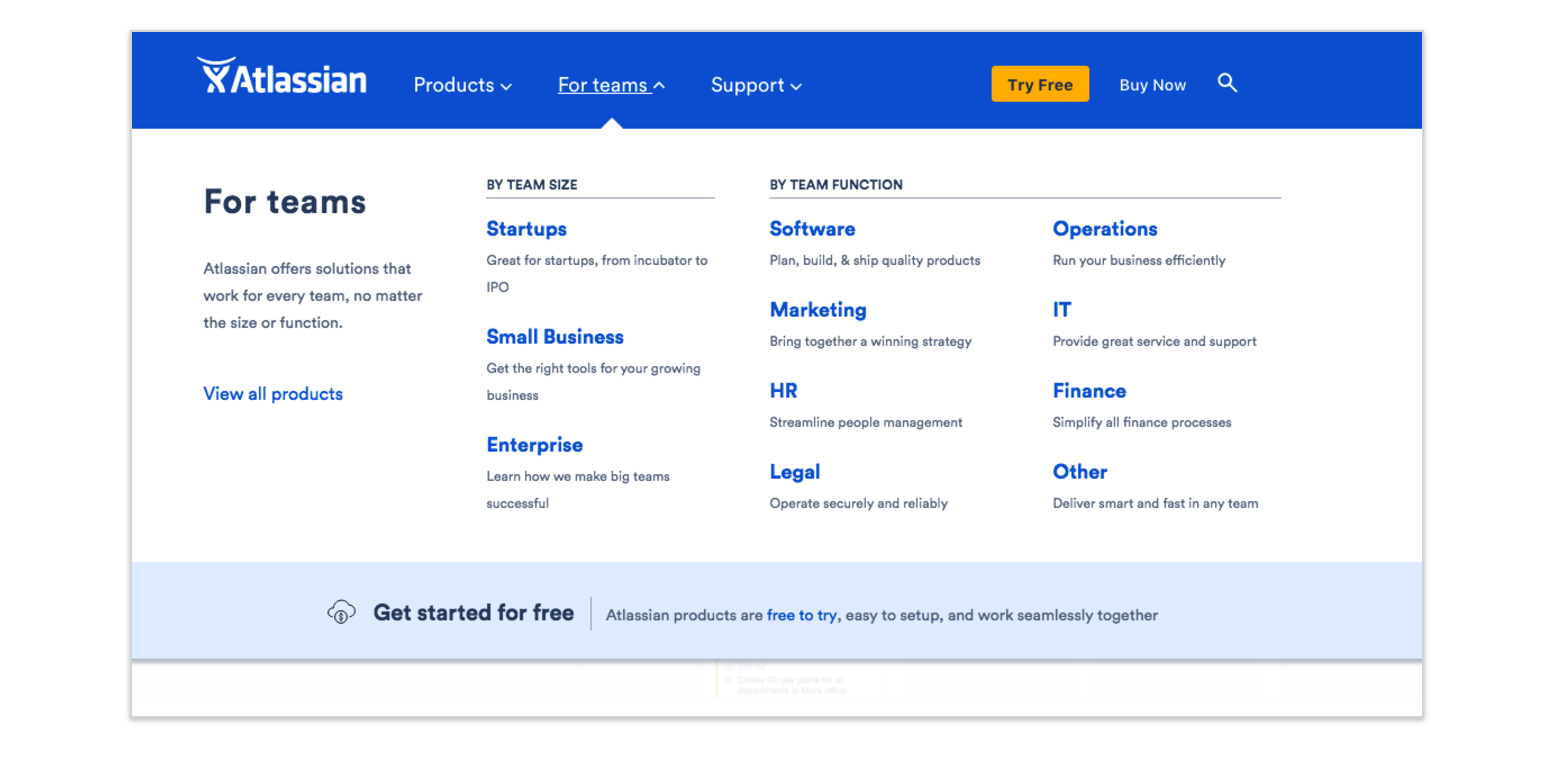Screen dimensions: 1550x758
Task: Select the Small Business link
Action: pyautogui.click(x=555, y=337)
